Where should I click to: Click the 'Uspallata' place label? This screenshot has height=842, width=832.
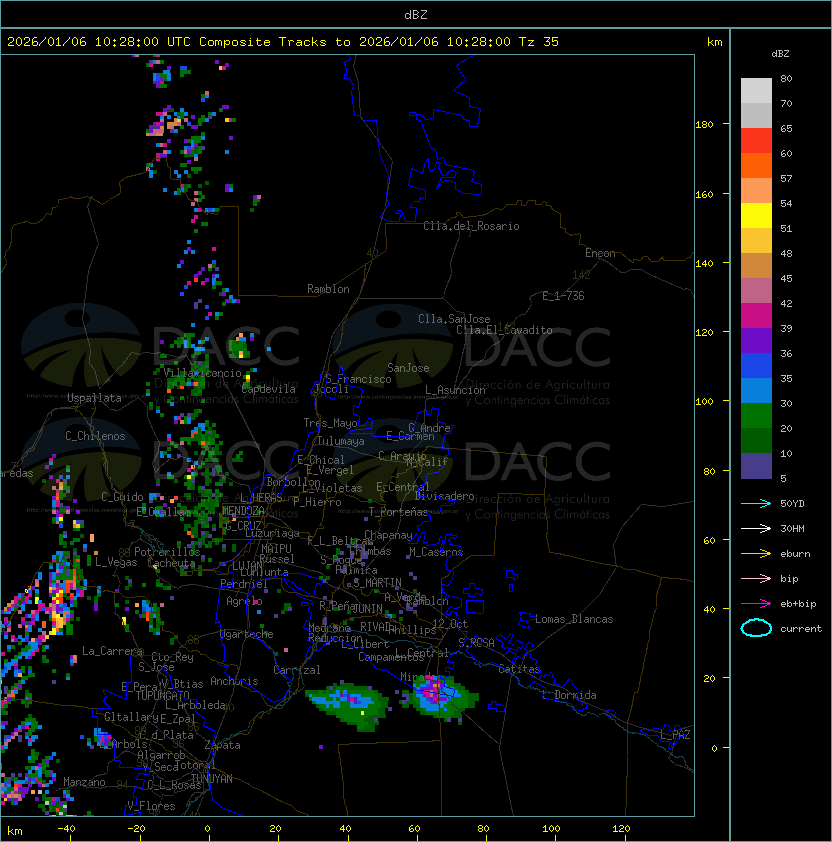coord(94,398)
